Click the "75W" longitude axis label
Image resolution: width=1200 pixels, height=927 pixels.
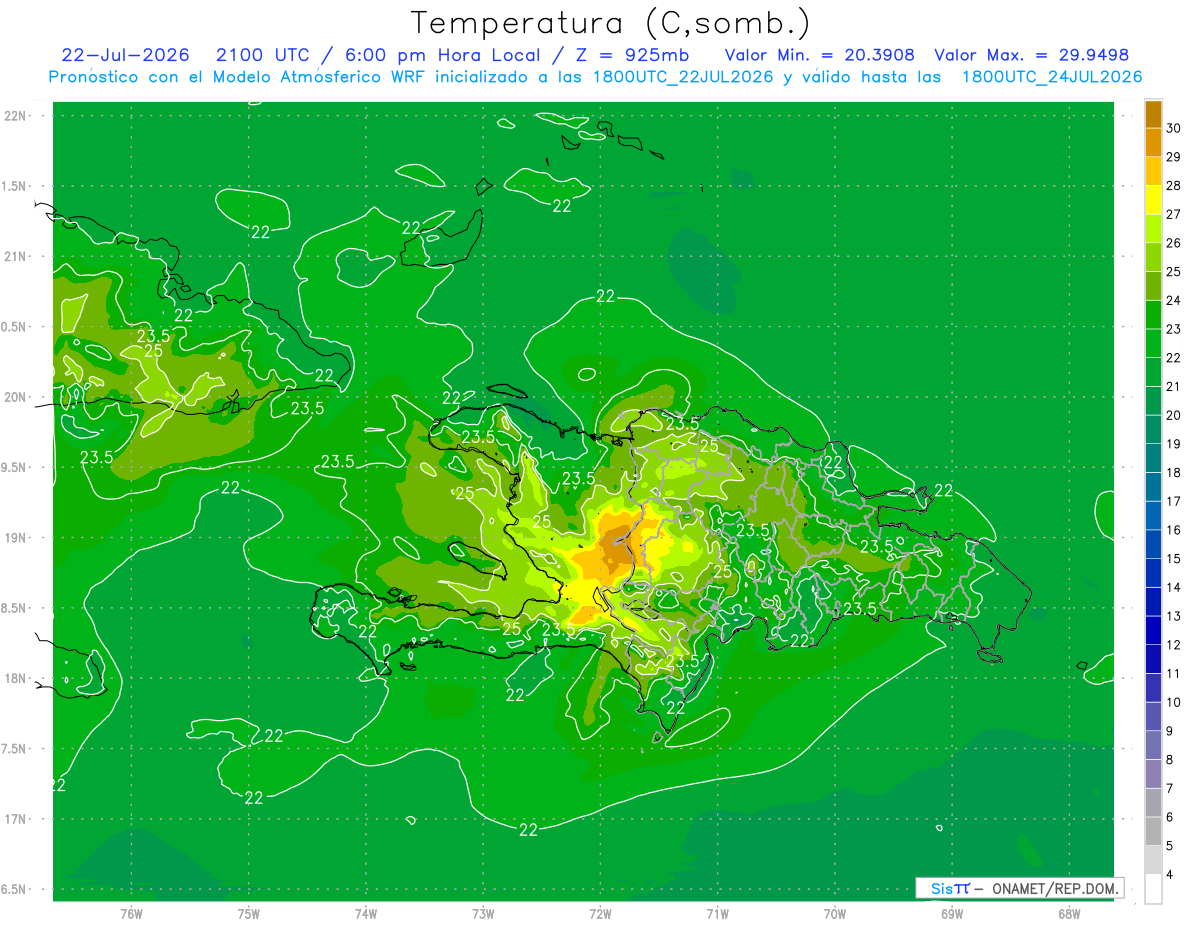click(249, 914)
